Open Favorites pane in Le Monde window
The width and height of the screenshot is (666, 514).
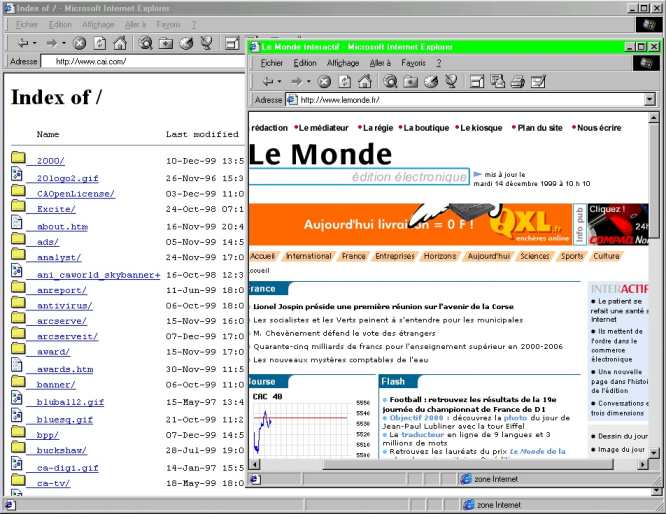pyautogui.click(x=410, y=81)
